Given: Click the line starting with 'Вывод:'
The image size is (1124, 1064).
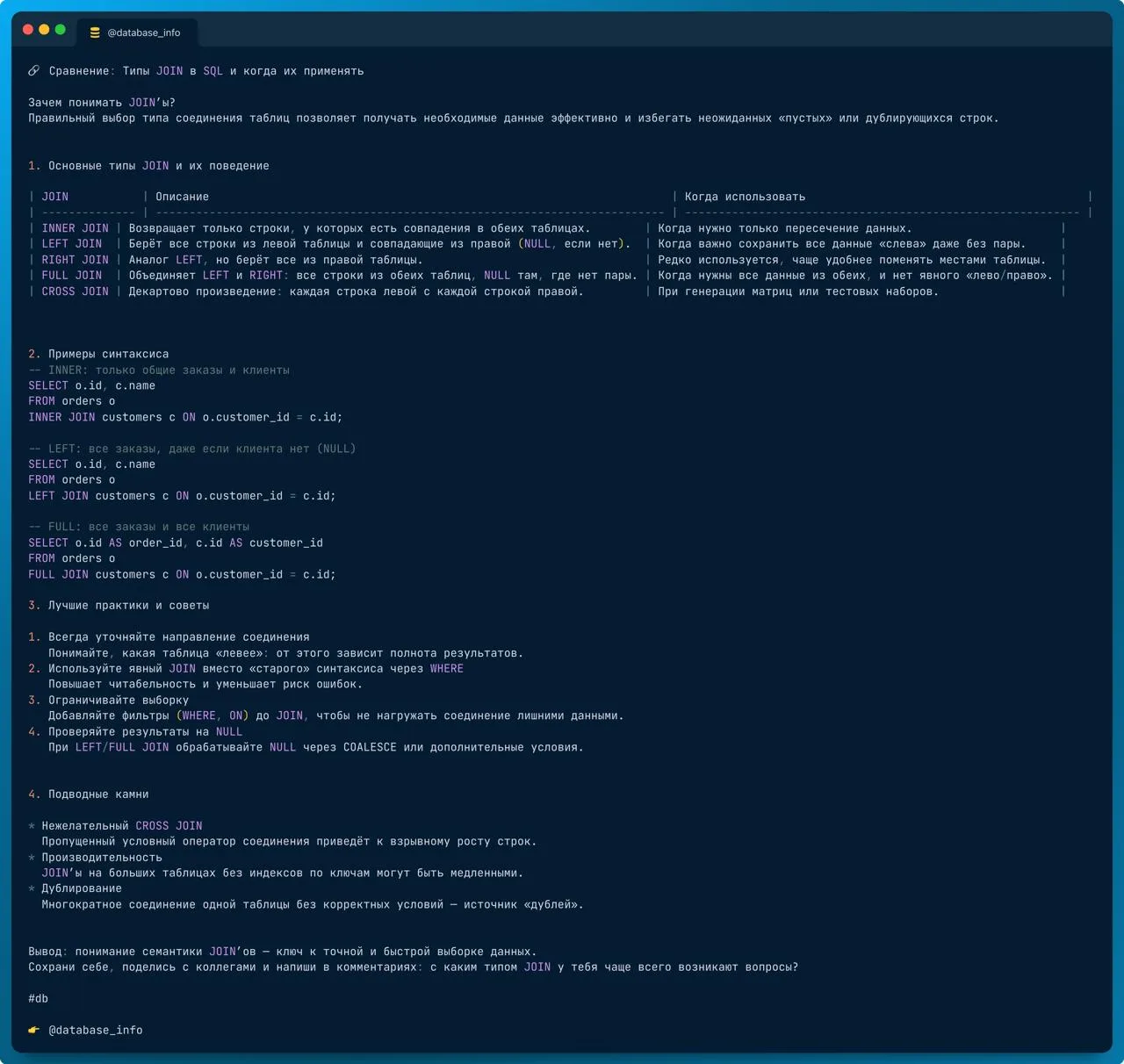Looking at the screenshot, I should point(282,952).
